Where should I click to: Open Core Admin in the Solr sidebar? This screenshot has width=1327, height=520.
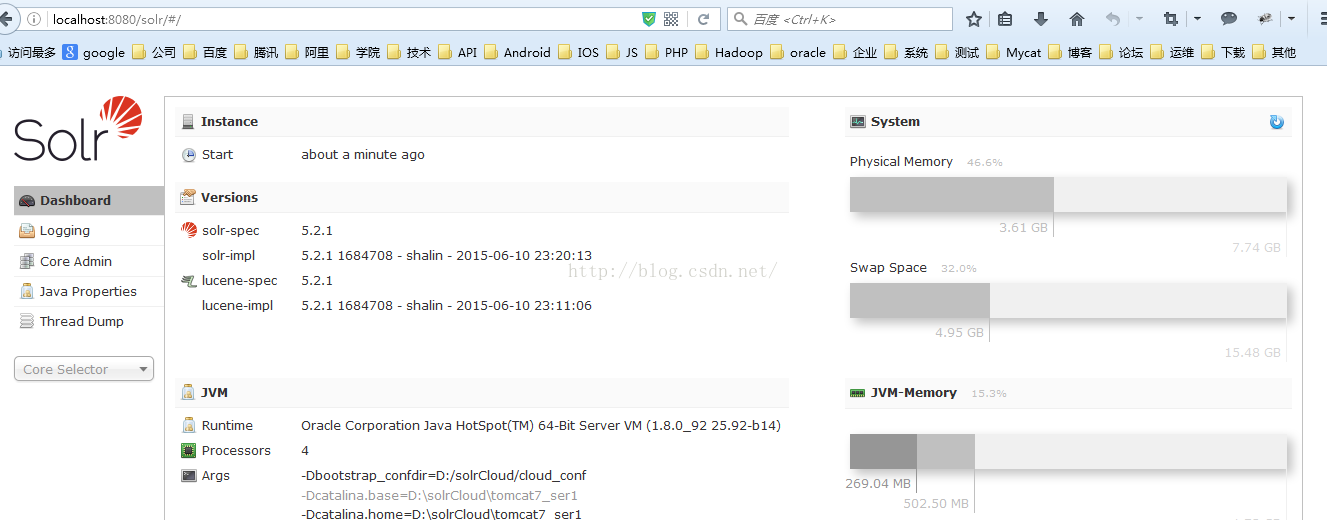(89, 261)
